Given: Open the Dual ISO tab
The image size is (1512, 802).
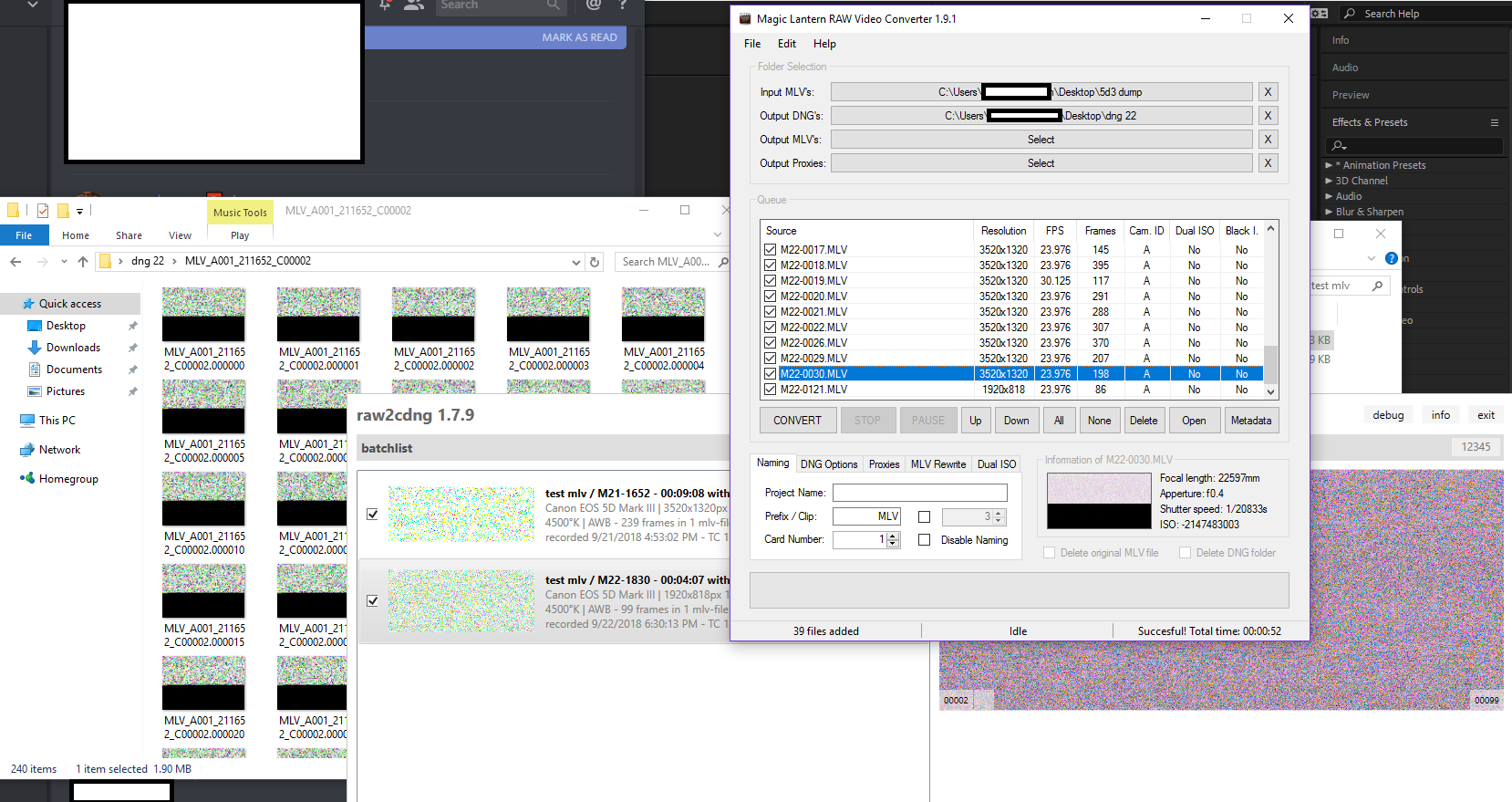Looking at the screenshot, I should (997, 464).
